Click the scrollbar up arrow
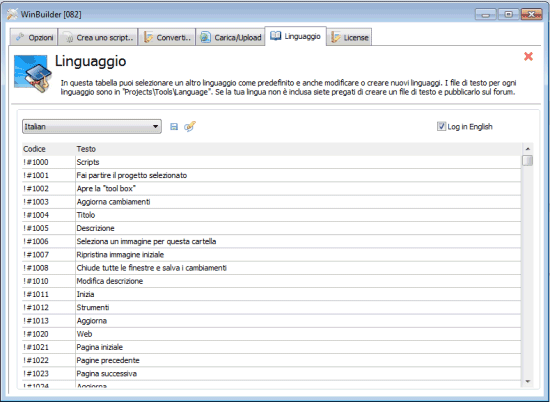Screen dimensions: 550x402 click(x=528, y=149)
